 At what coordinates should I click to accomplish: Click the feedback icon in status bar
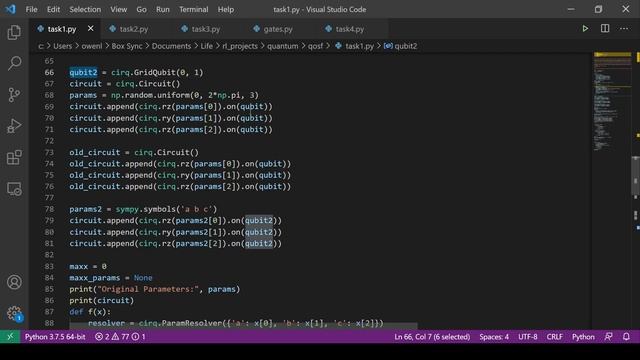point(608,337)
